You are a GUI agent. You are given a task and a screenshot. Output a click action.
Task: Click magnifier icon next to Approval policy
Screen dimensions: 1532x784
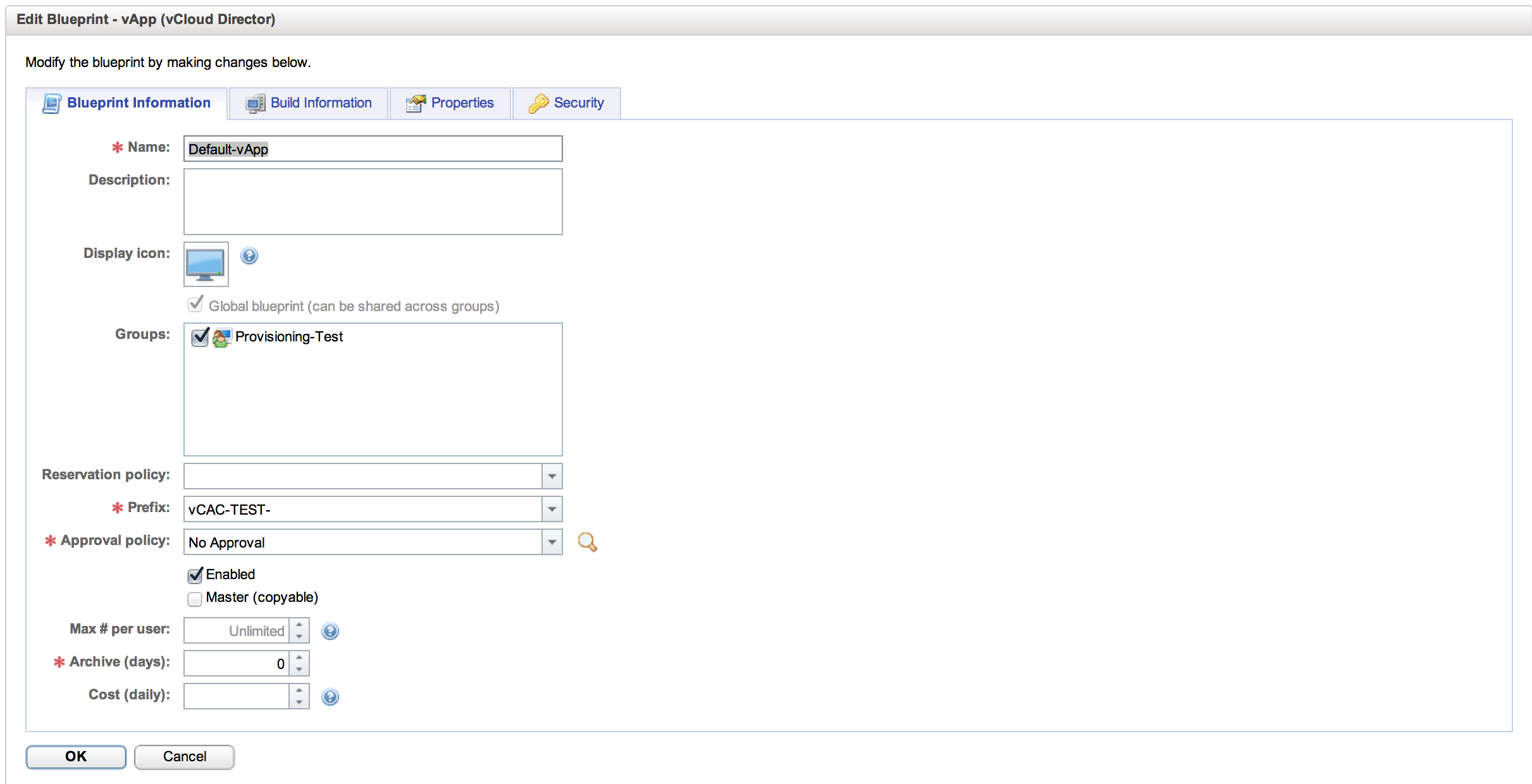pyautogui.click(x=587, y=542)
